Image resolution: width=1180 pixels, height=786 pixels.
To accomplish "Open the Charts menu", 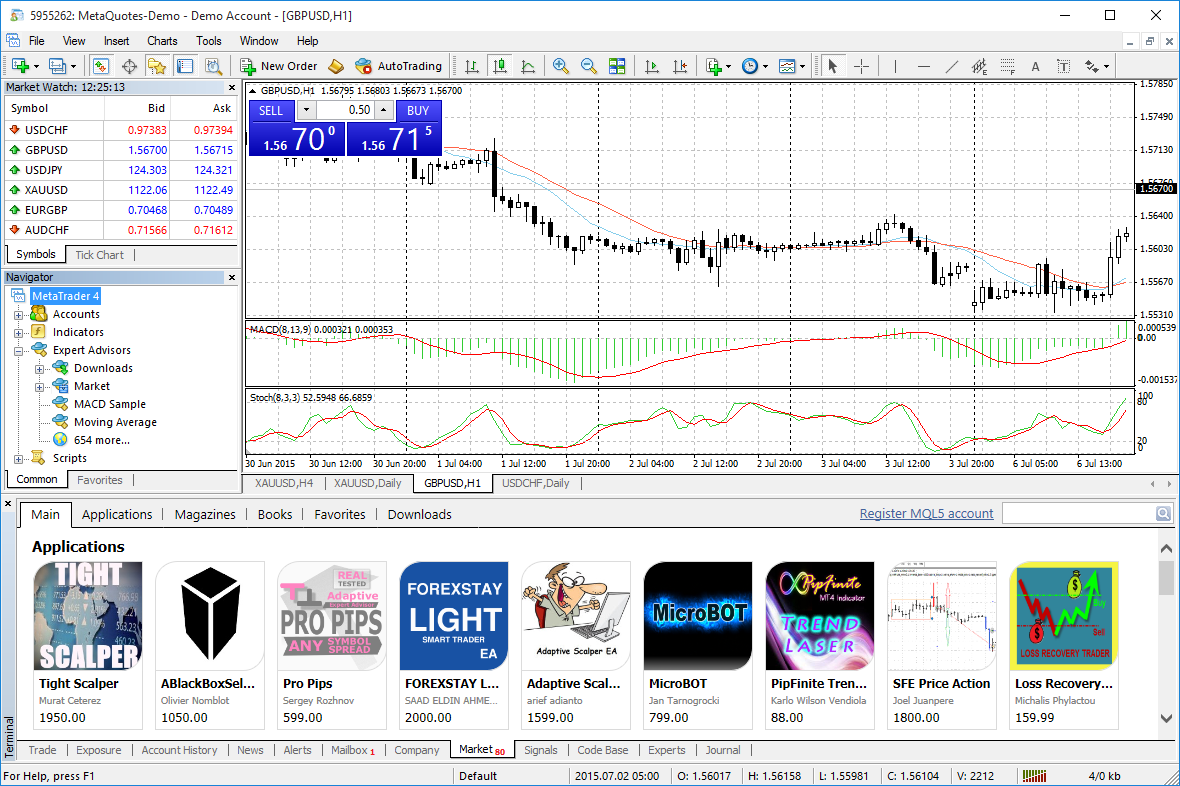I will 162,41.
